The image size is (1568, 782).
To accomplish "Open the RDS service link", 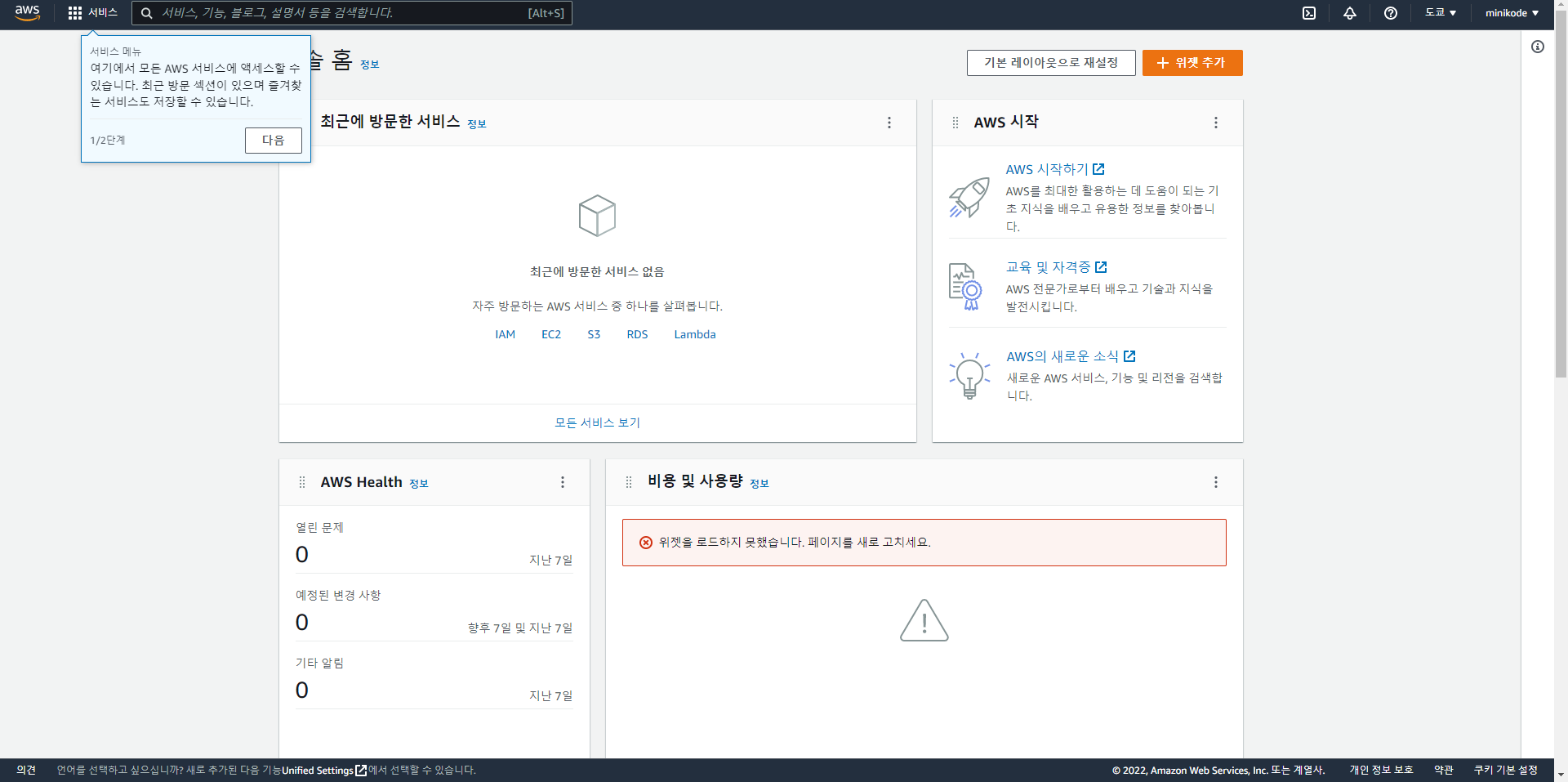I will click(x=637, y=334).
